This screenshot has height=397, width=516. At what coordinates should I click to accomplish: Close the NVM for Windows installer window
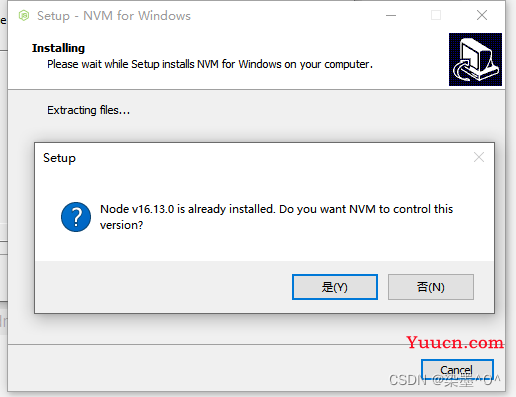coord(482,15)
